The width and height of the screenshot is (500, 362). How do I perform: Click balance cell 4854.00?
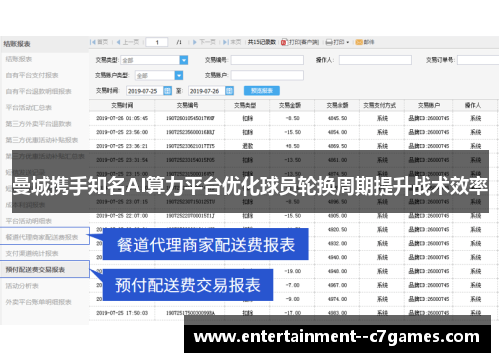click(x=337, y=132)
